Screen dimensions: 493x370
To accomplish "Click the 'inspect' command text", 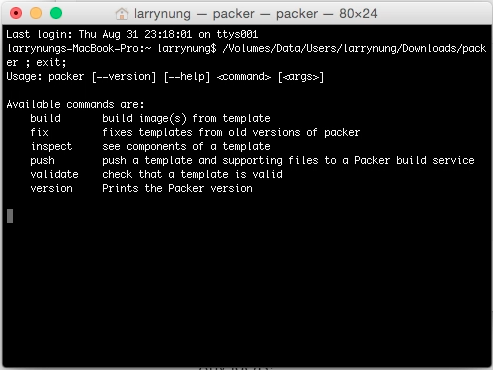I will click(x=51, y=147).
